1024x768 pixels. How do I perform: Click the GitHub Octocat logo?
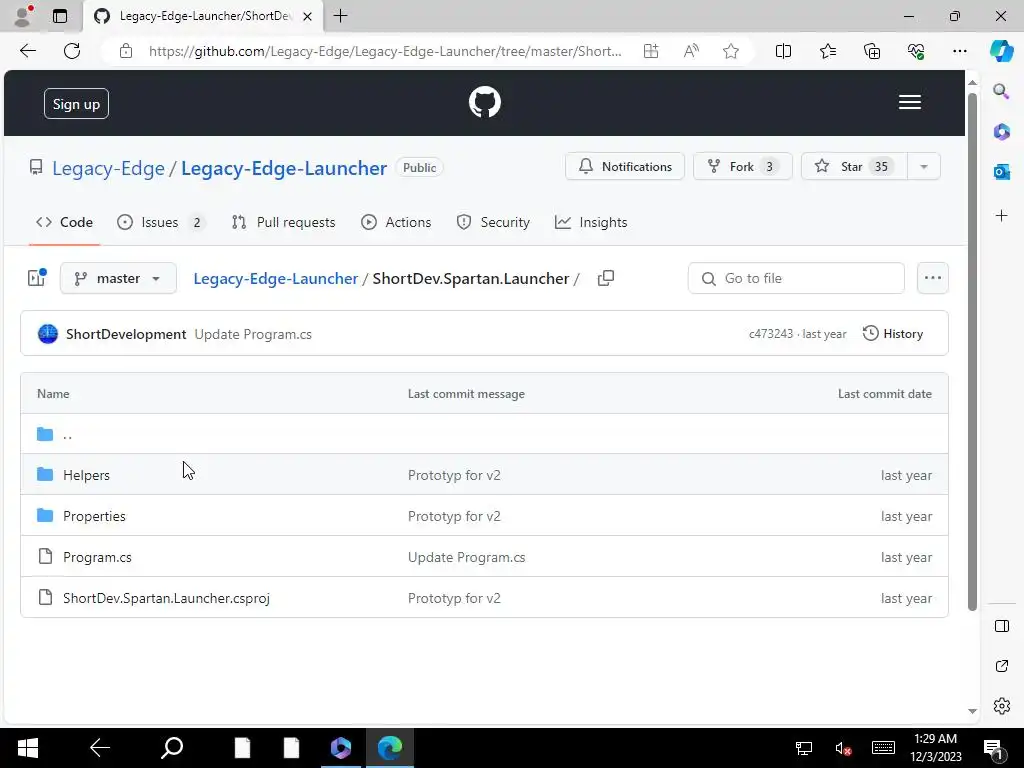pyautogui.click(x=485, y=103)
